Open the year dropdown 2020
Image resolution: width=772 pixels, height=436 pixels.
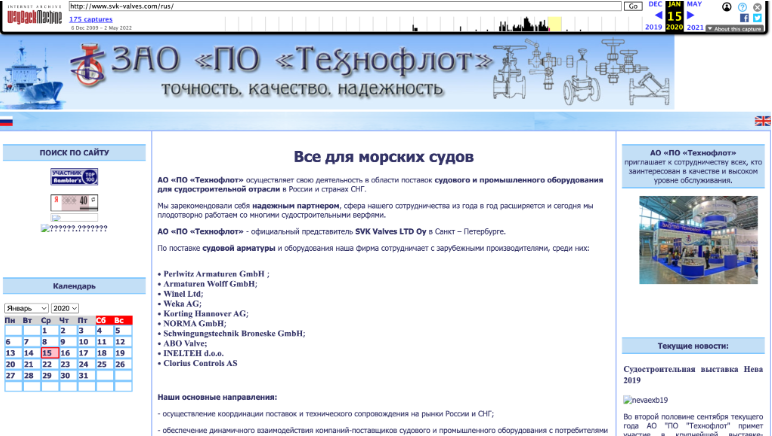click(x=64, y=308)
